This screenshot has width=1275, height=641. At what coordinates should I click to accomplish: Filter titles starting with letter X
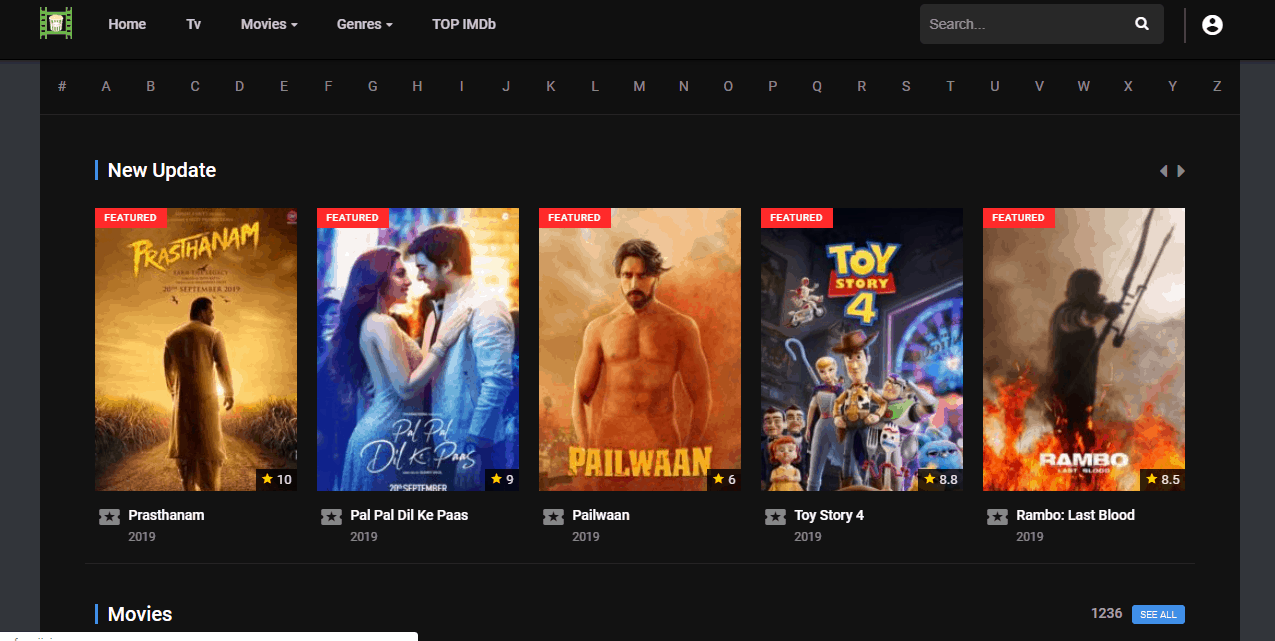[x=1128, y=86]
